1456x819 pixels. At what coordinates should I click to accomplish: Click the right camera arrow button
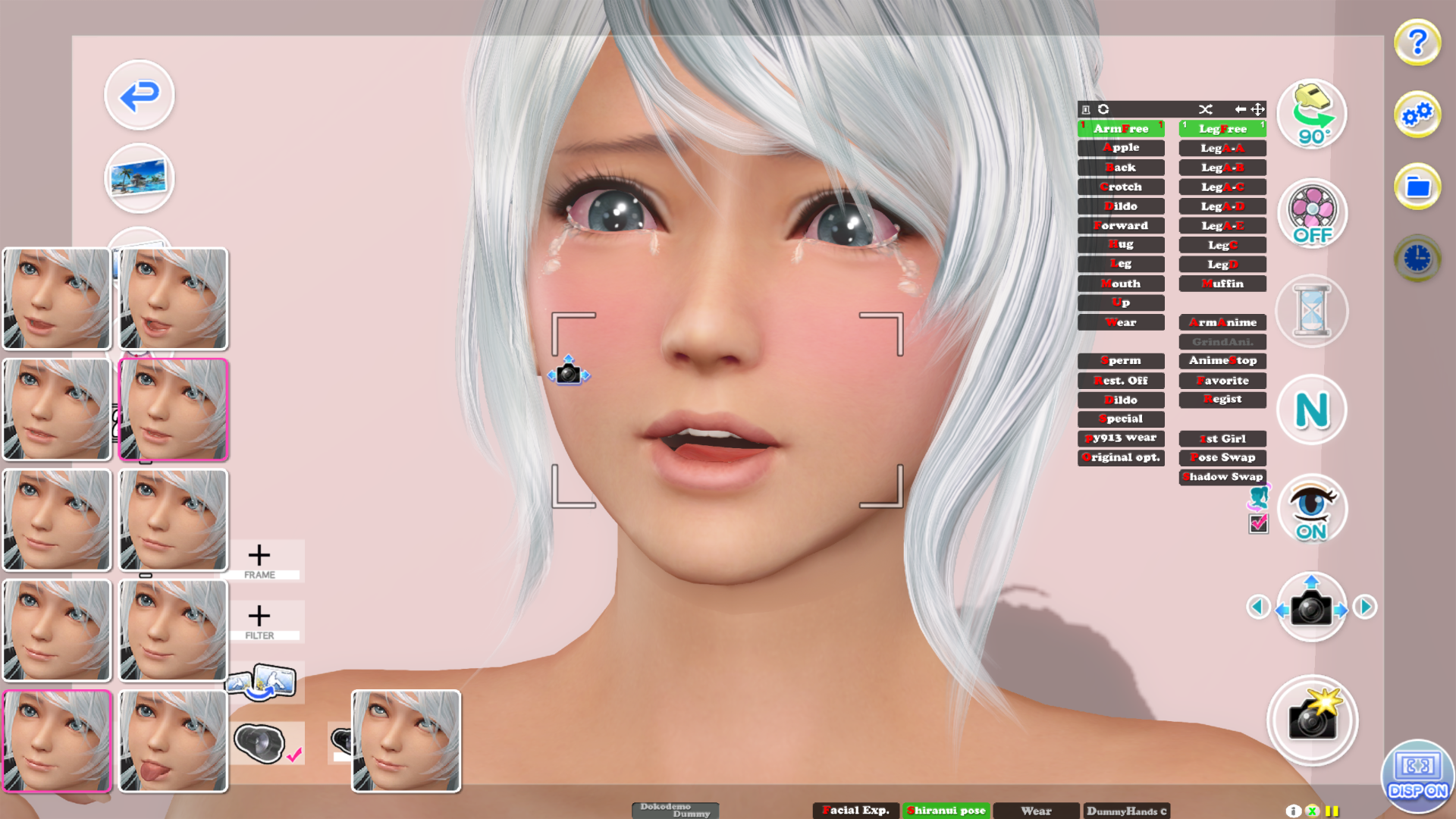[x=1365, y=607]
